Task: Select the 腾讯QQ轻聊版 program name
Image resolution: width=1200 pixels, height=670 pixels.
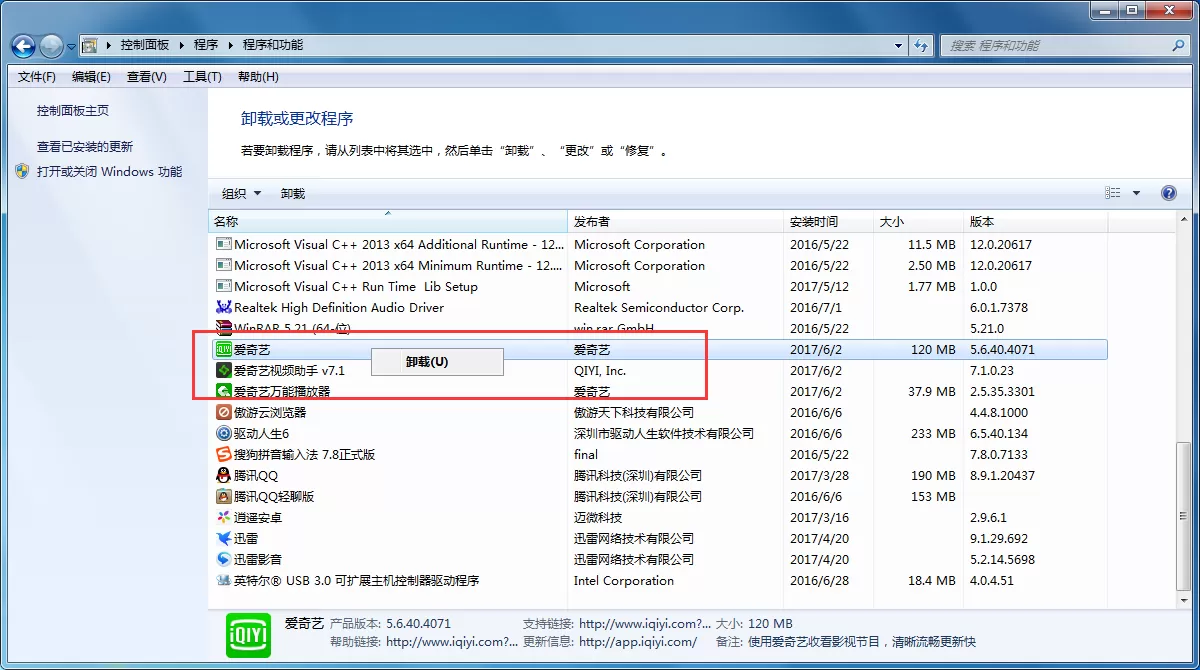Action: click(x=274, y=497)
